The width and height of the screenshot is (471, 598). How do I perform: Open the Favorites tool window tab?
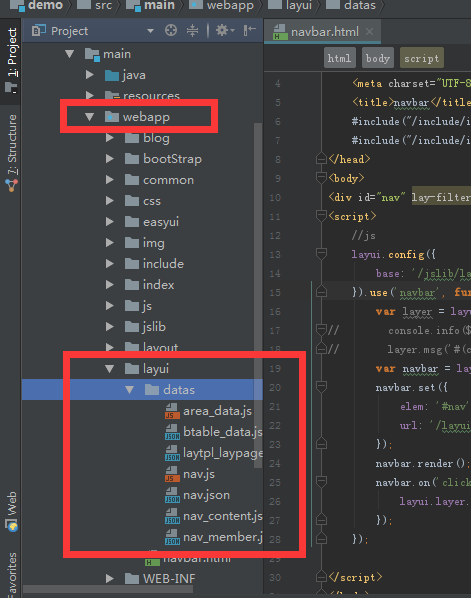pos(12,574)
